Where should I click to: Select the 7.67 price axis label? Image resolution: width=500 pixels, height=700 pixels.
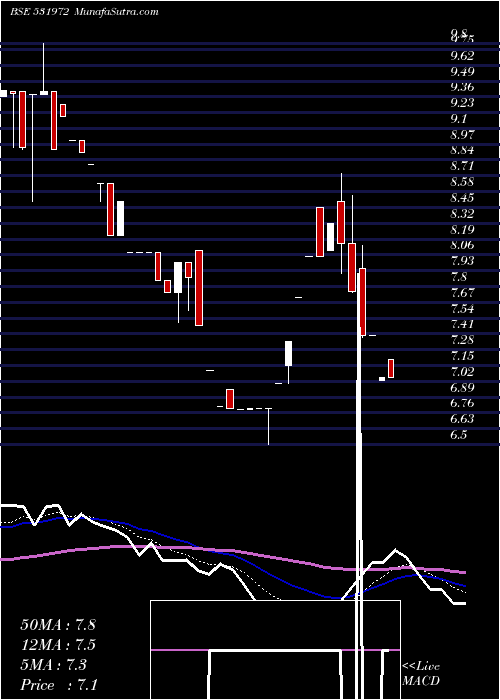(462, 293)
